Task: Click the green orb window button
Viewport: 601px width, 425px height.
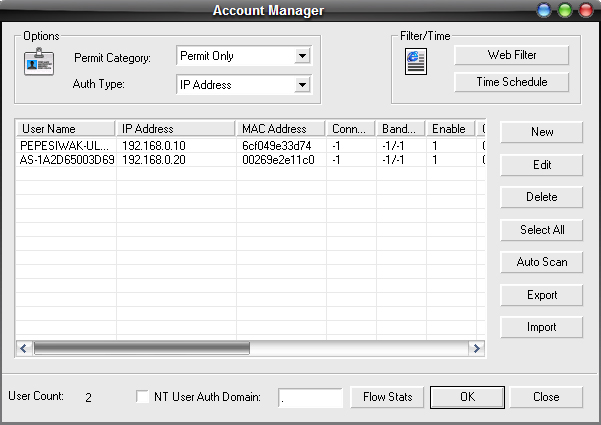Action: pos(565,10)
